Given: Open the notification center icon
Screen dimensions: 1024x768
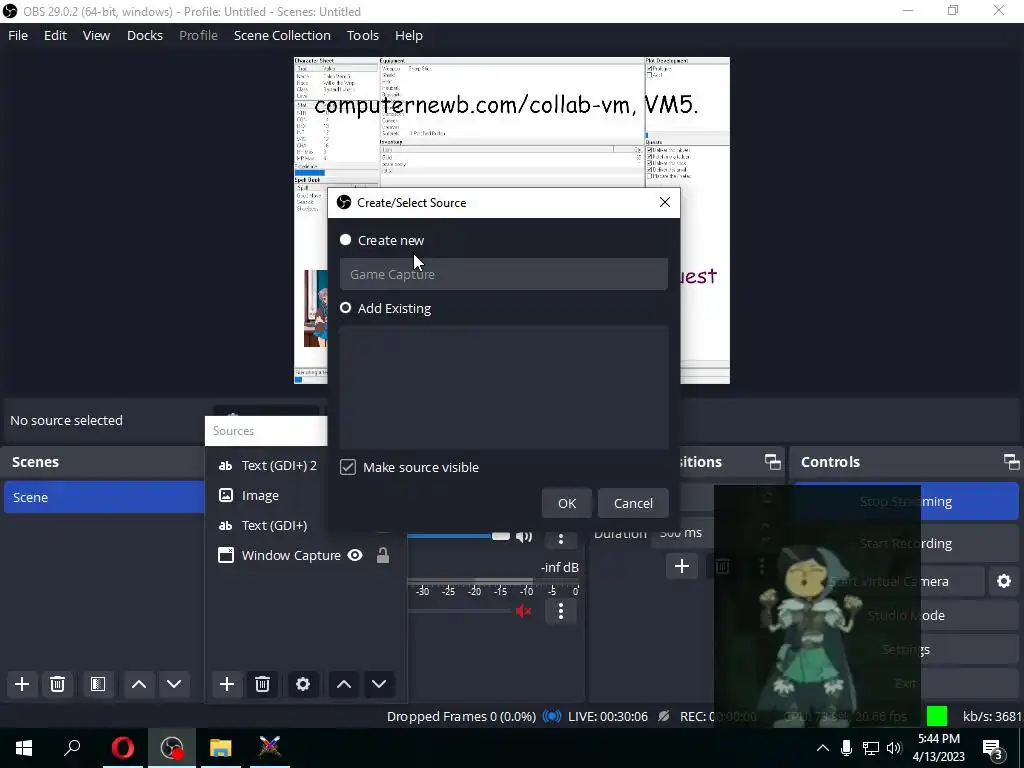Looking at the screenshot, I should 993,748.
